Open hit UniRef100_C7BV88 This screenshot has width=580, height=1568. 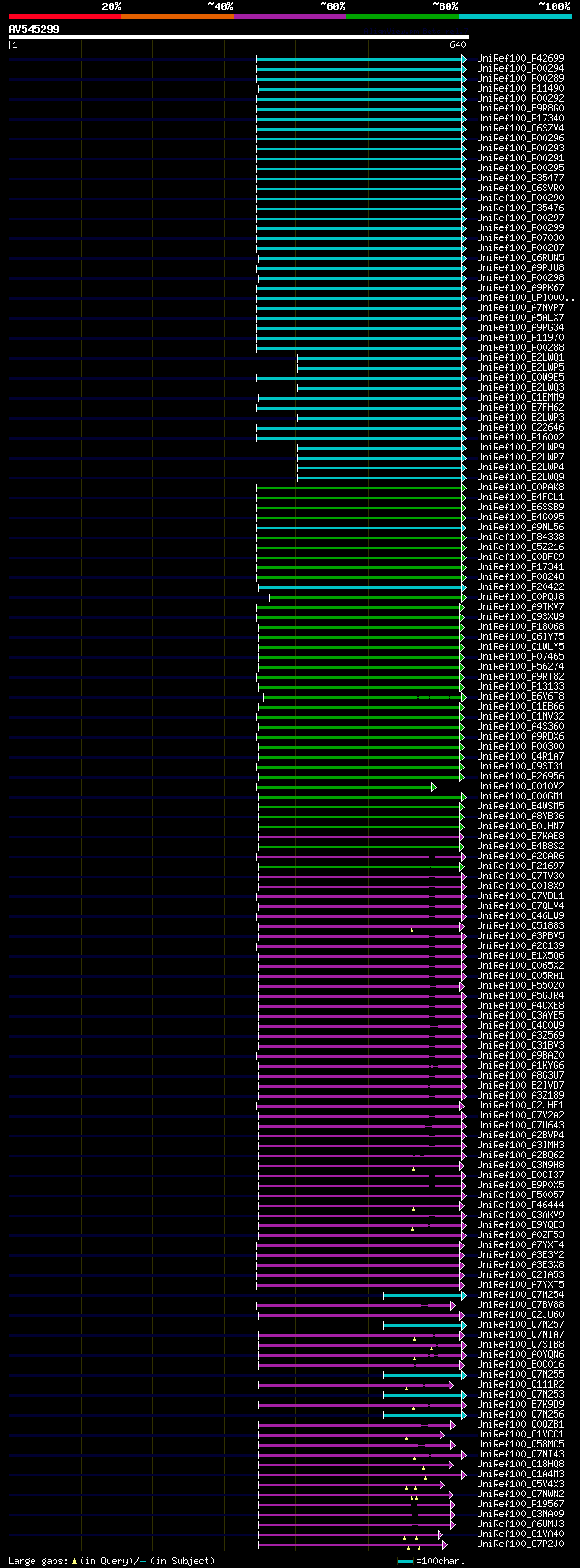click(x=520, y=1304)
